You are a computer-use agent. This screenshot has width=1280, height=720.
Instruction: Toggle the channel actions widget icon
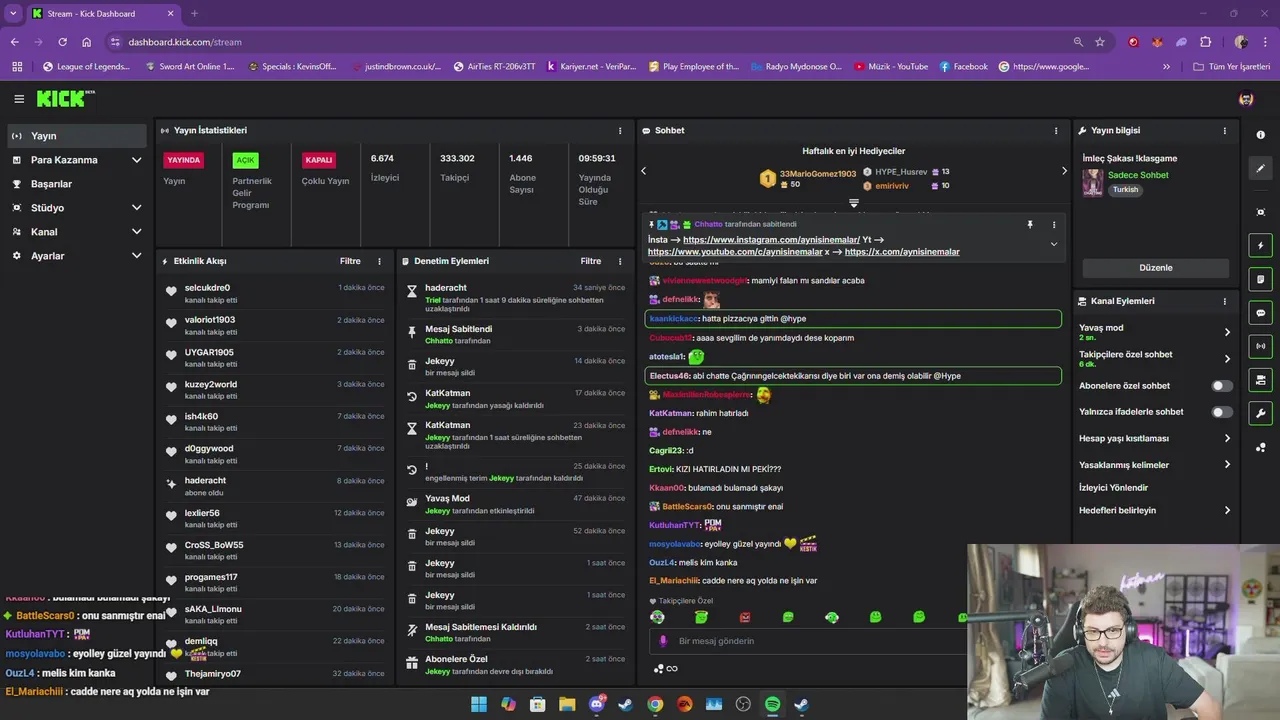pyautogui.click(x=1260, y=380)
